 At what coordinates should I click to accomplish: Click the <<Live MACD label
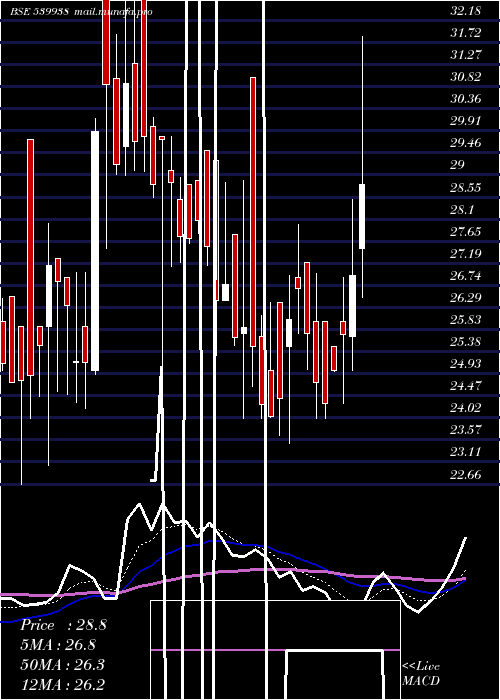[421, 673]
